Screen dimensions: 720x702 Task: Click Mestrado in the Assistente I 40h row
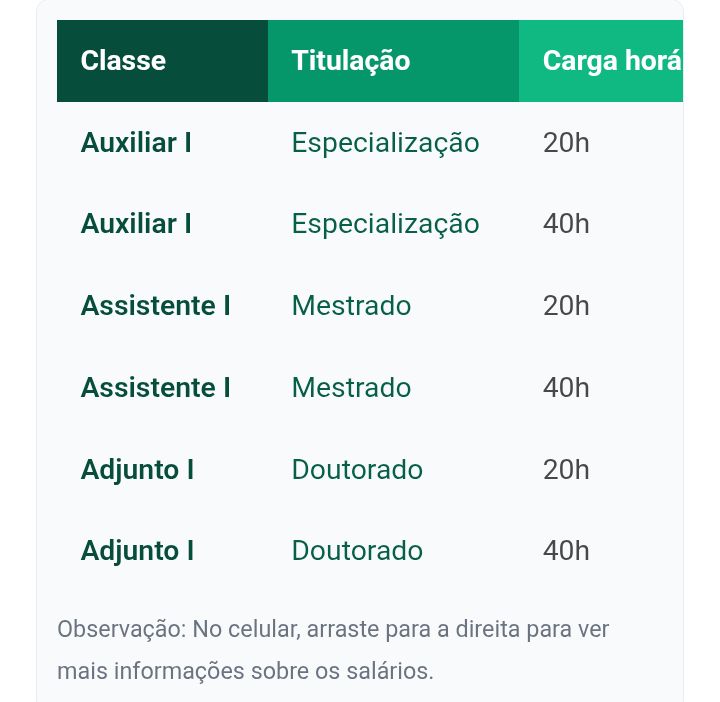click(351, 388)
